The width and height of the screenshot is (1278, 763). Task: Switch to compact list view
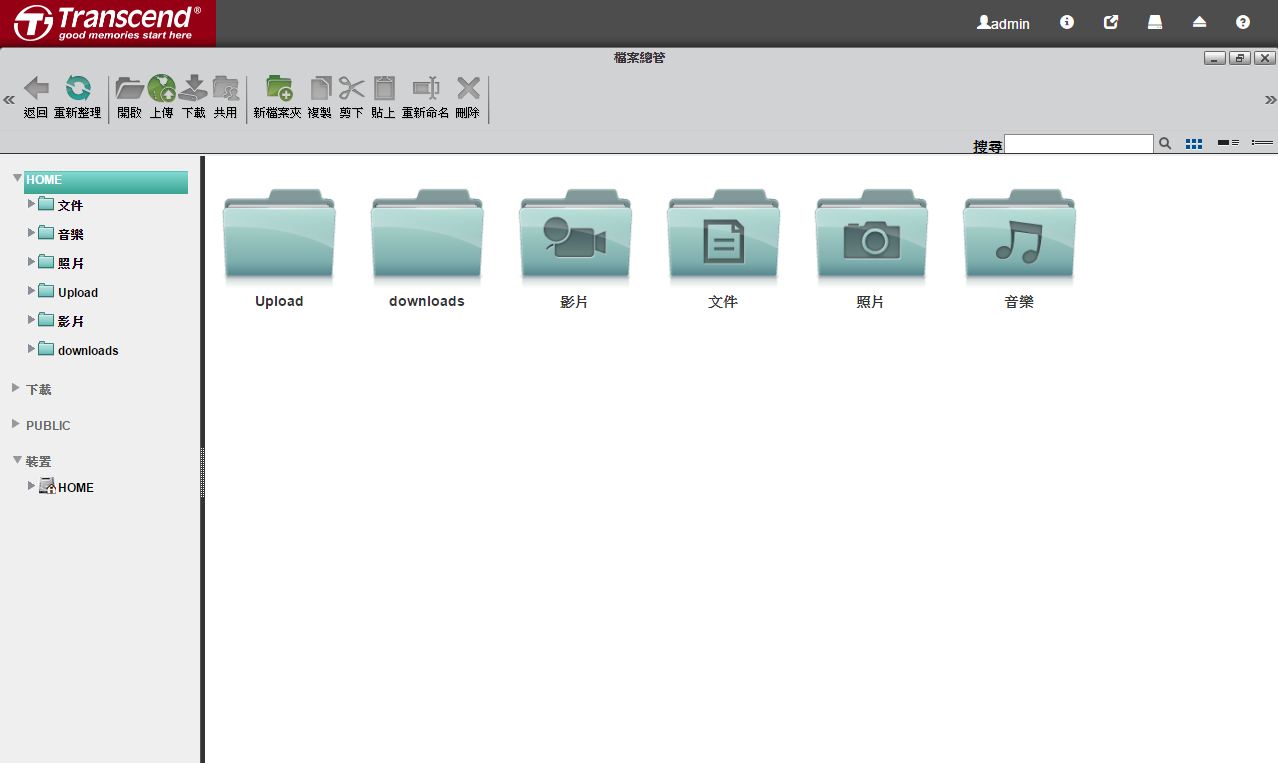(x=1262, y=143)
